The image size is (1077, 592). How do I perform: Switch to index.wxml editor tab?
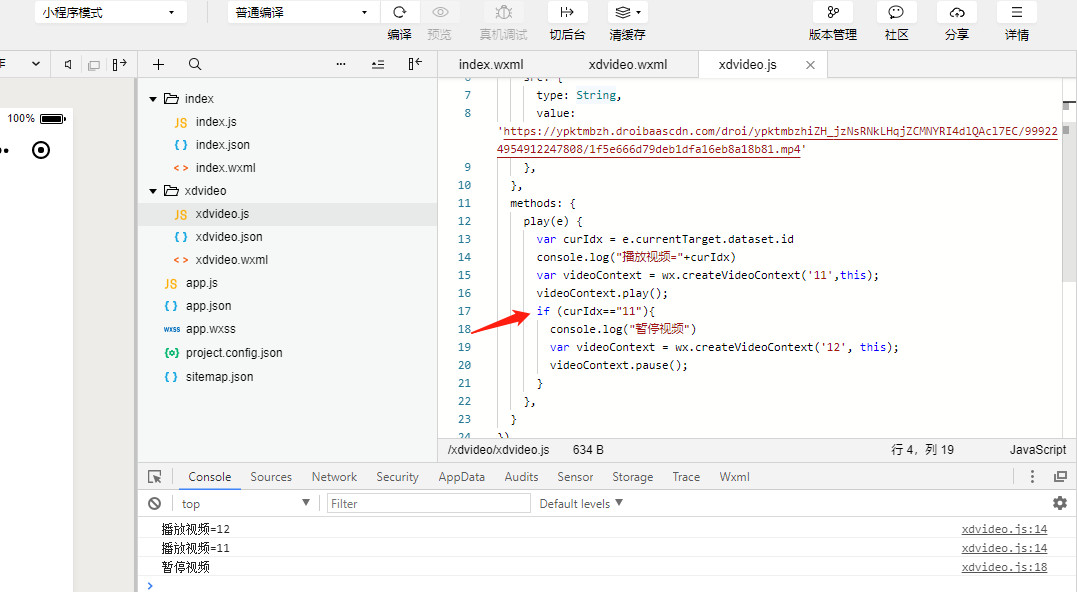point(491,65)
